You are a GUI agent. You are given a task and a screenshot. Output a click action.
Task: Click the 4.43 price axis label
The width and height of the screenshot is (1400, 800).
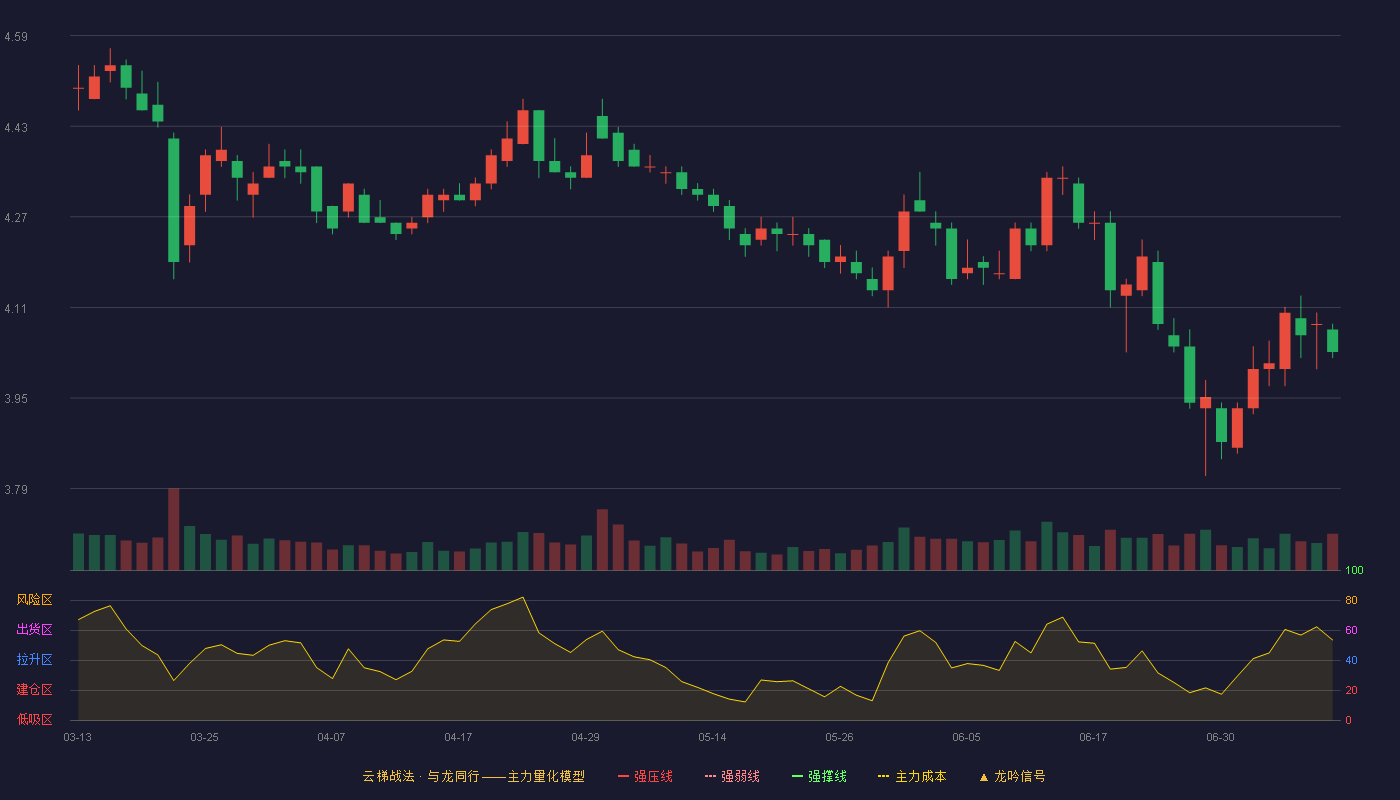coord(16,128)
